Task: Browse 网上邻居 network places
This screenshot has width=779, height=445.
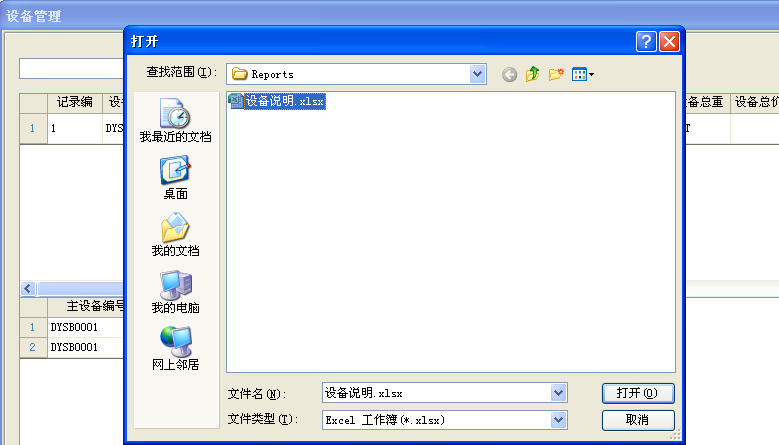Action: [x=175, y=349]
